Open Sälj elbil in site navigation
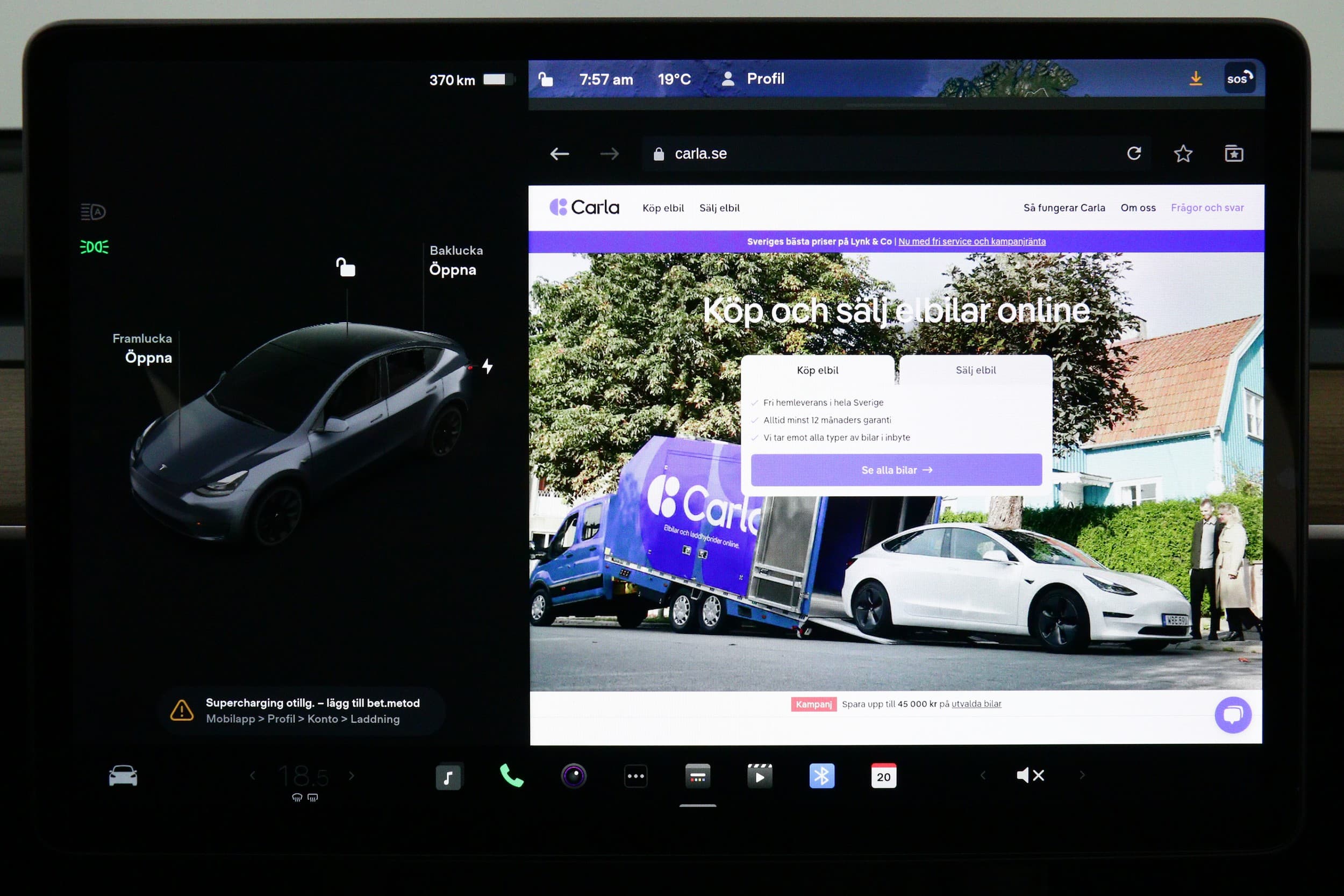The image size is (1344, 896). (719, 208)
